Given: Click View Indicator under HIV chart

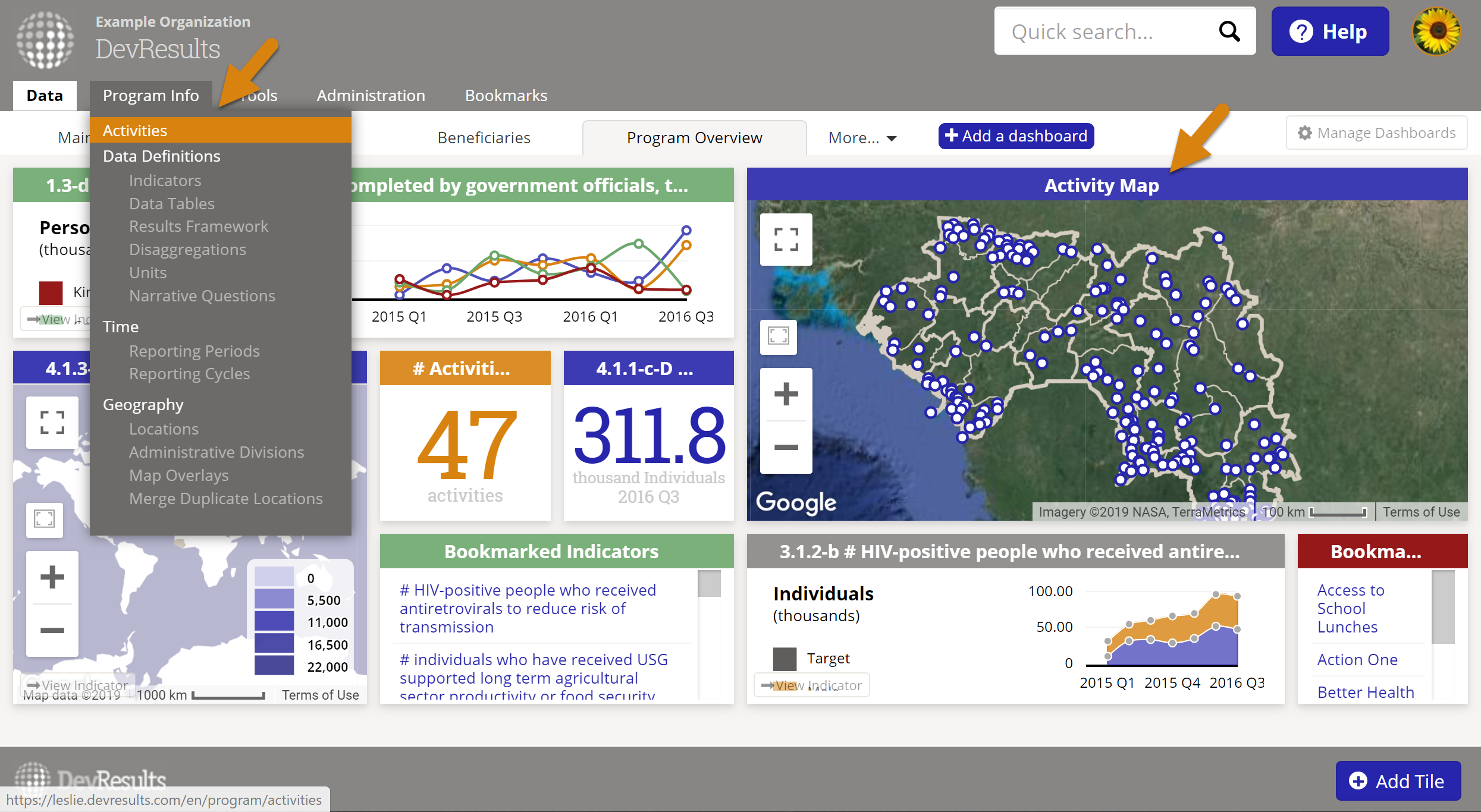Looking at the screenshot, I should tap(811, 685).
